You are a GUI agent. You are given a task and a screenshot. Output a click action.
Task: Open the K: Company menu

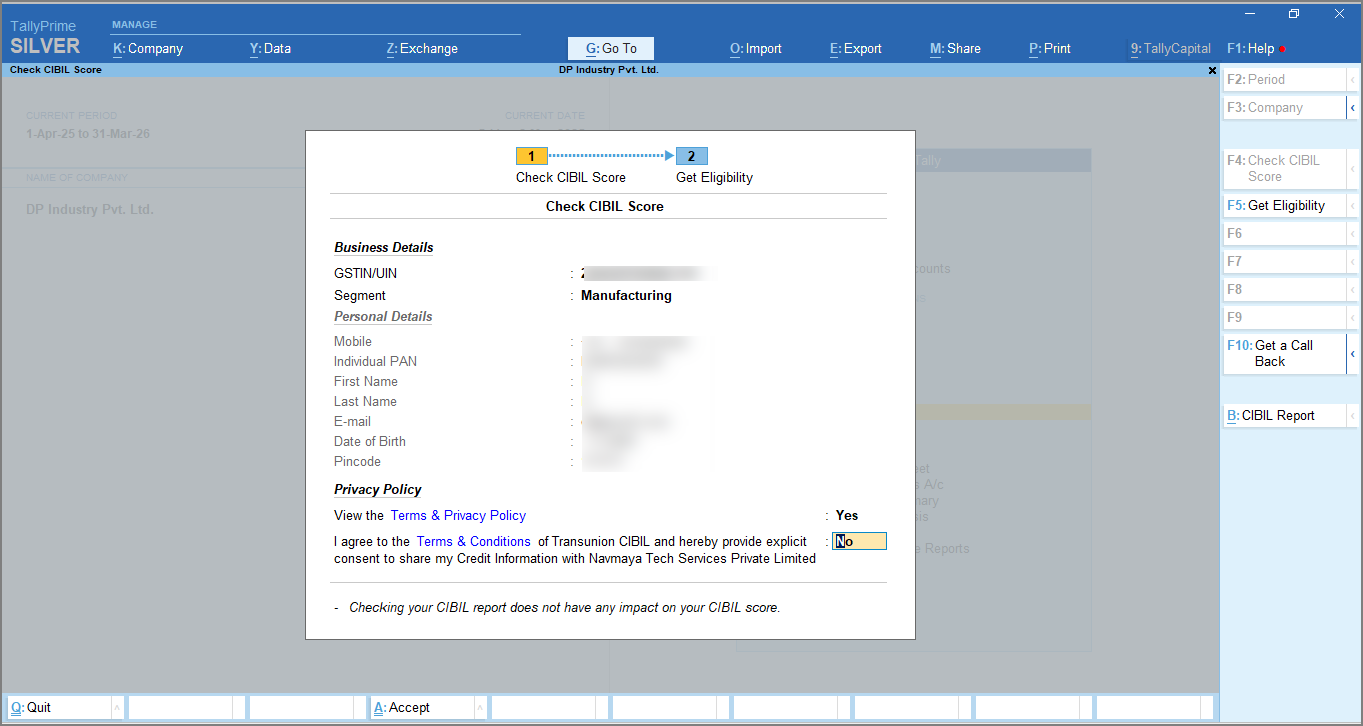click(148, 48)
